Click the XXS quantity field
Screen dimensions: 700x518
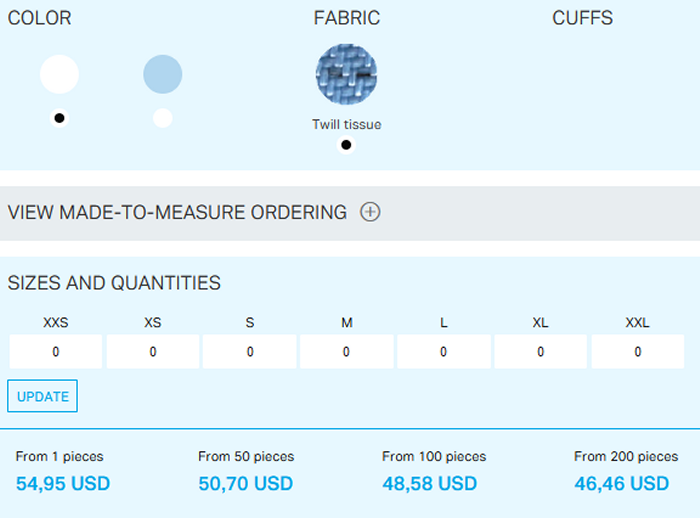tap(56, 352)
